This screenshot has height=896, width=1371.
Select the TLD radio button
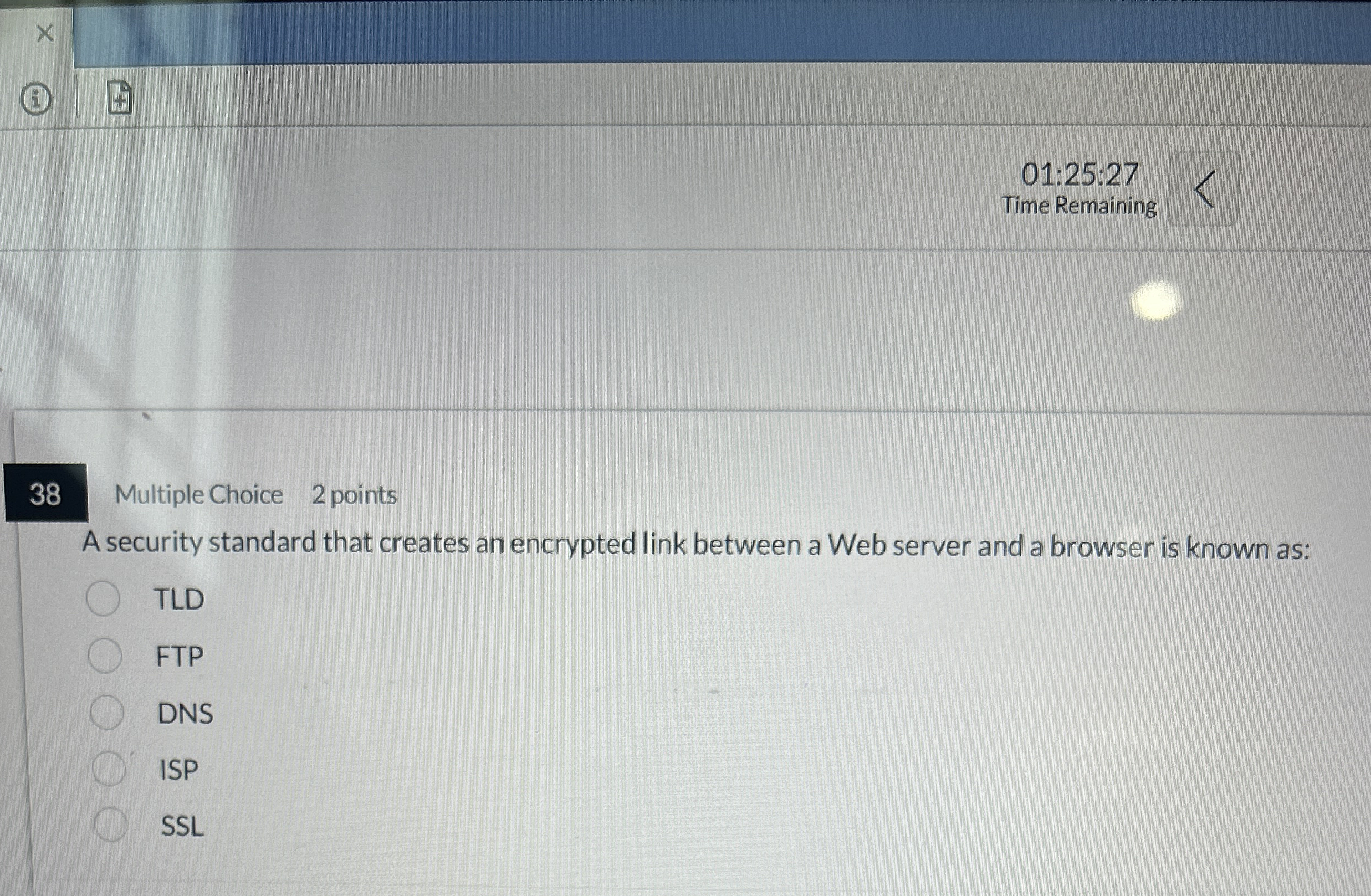pyautogui.click(x=103, y=599)
